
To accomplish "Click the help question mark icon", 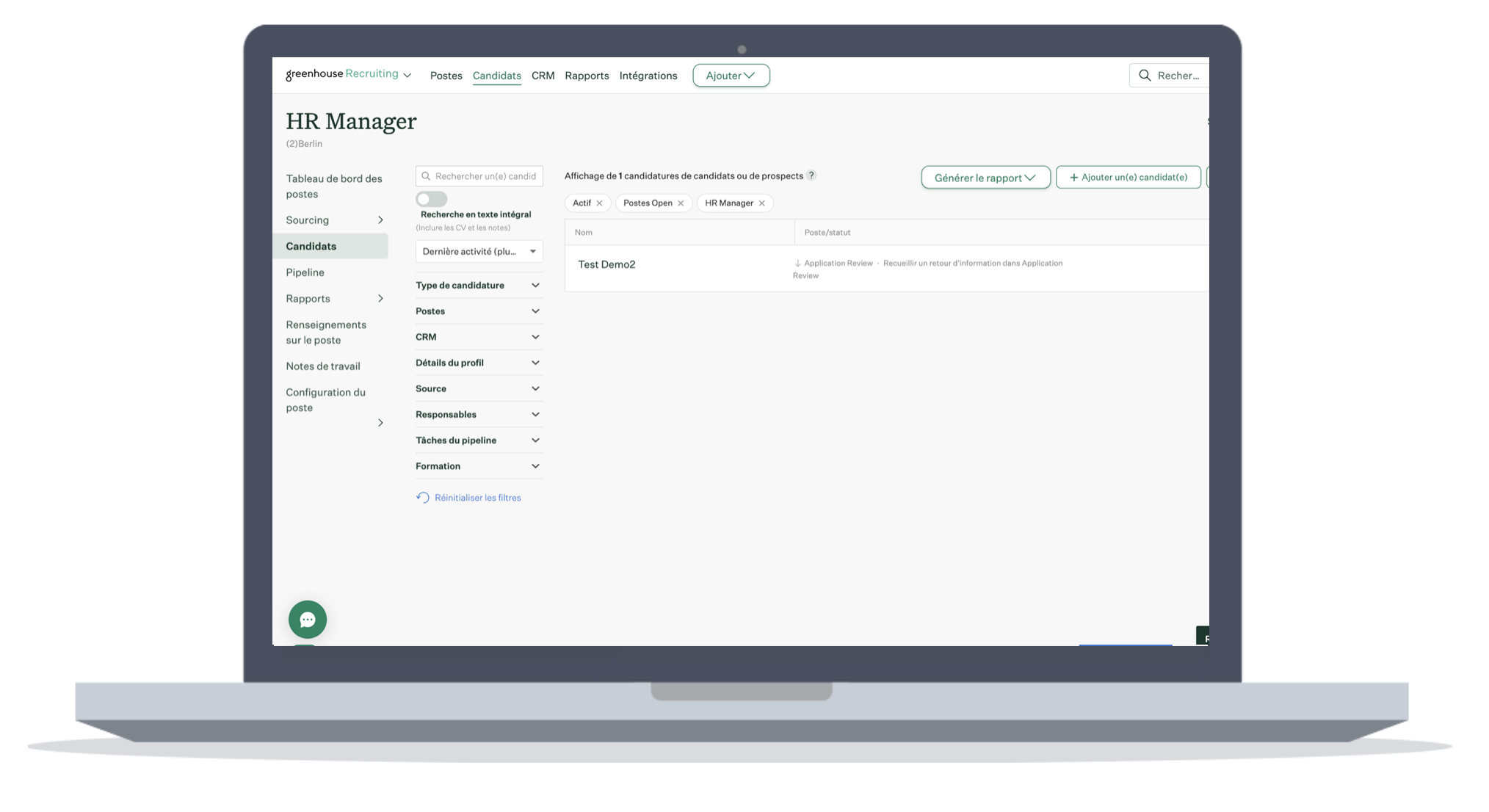I will pyautogui.click(x=811, y=175).
